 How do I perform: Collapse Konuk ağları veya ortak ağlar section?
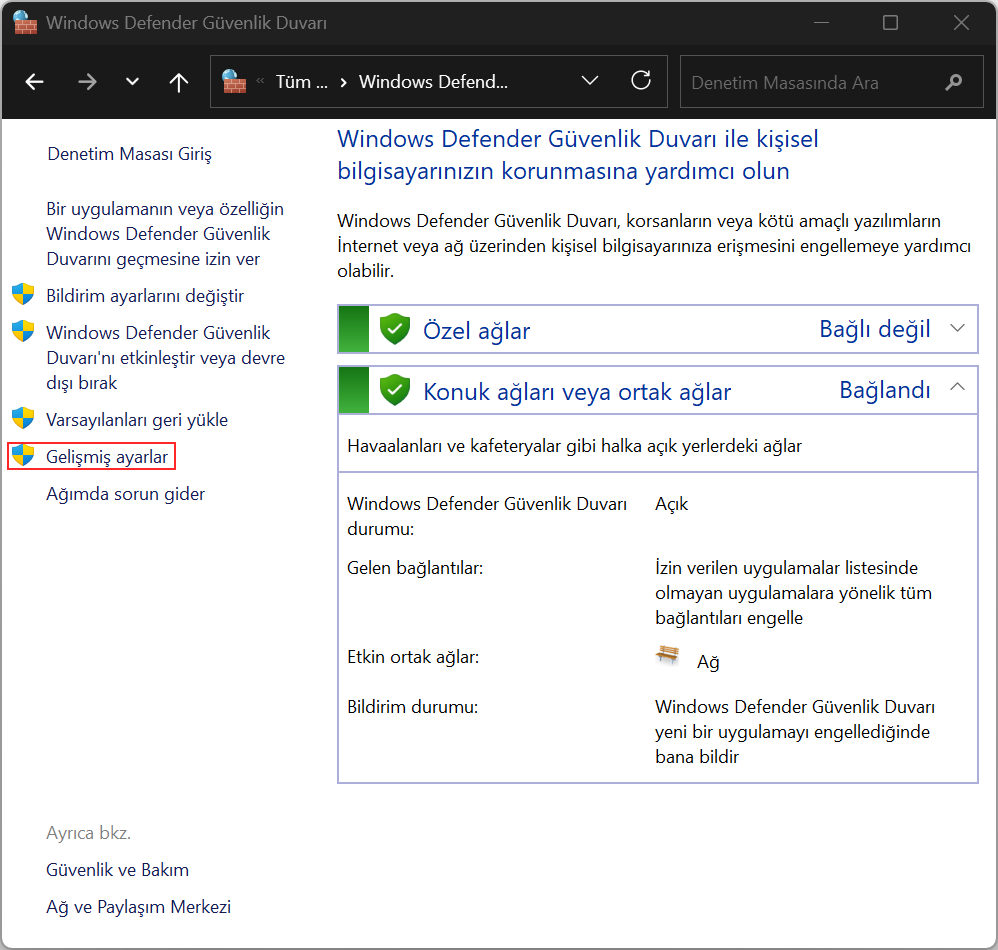pyautogui.click(x=957, y=388)
